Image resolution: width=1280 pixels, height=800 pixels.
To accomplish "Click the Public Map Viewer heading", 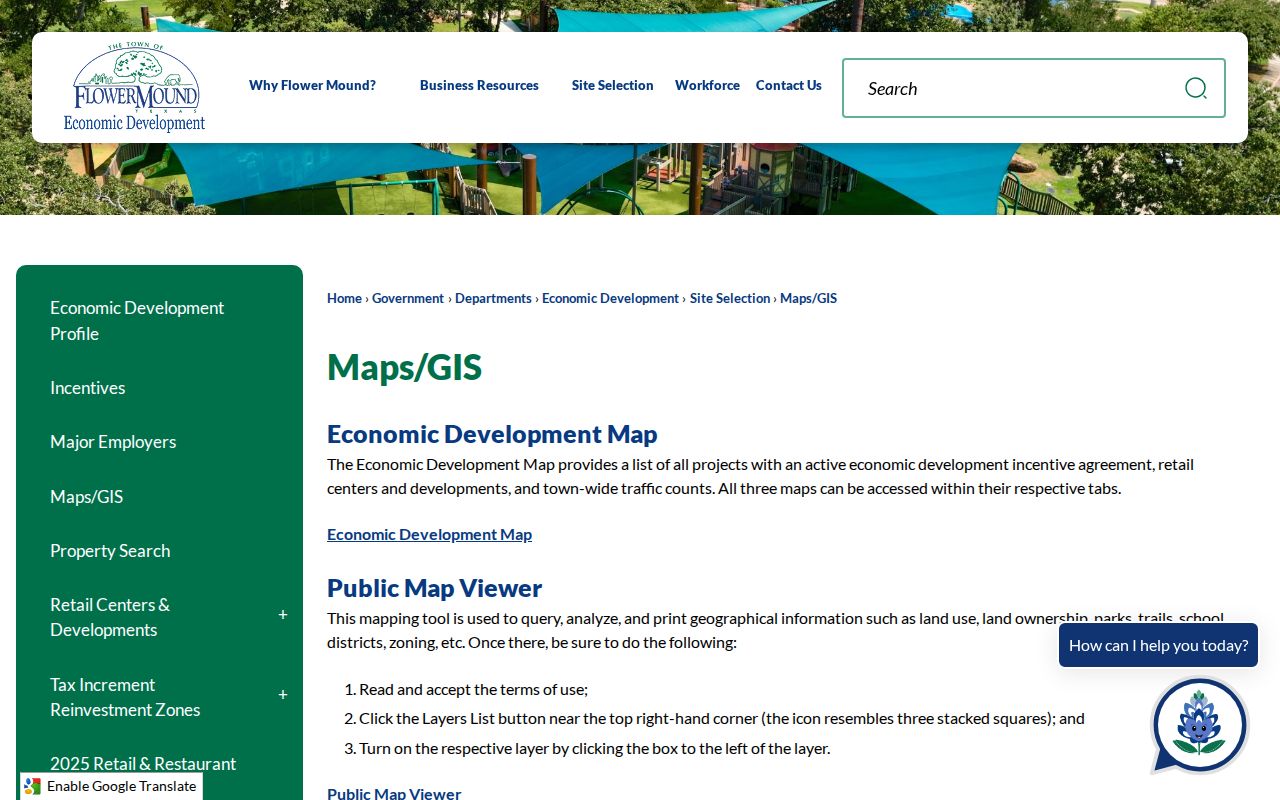I will pos(434,588).
